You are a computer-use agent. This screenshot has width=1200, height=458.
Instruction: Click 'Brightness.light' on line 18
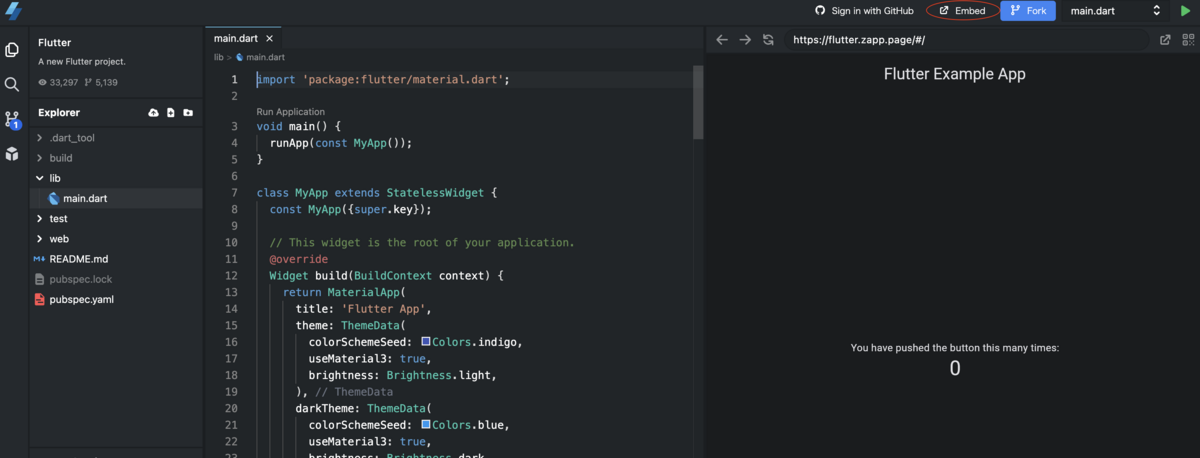441,375
